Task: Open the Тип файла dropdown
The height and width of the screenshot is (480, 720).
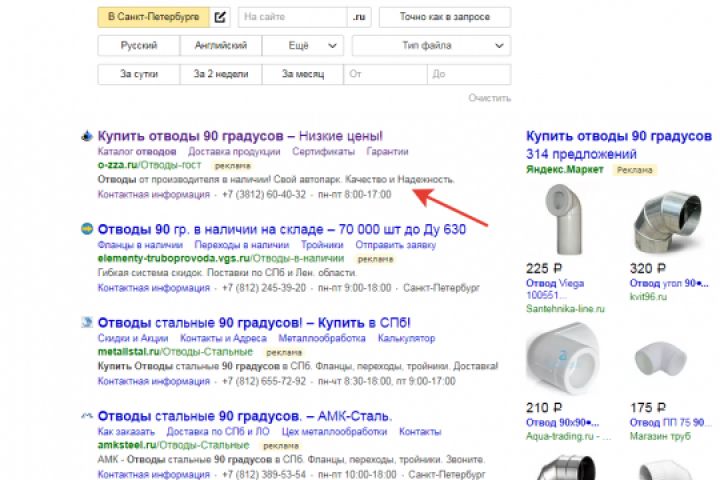Action: click(x=432, y=45)
